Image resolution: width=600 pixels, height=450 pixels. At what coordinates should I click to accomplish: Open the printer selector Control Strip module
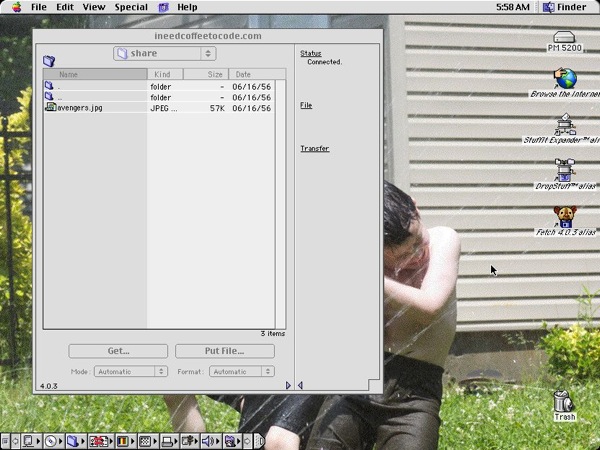click(169, 441)
